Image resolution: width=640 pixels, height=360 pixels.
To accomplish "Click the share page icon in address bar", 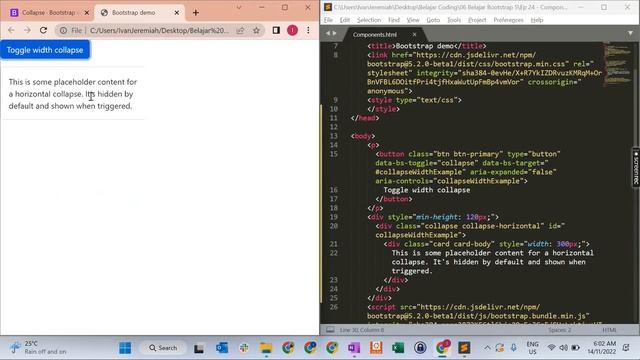I will (240, 30).
